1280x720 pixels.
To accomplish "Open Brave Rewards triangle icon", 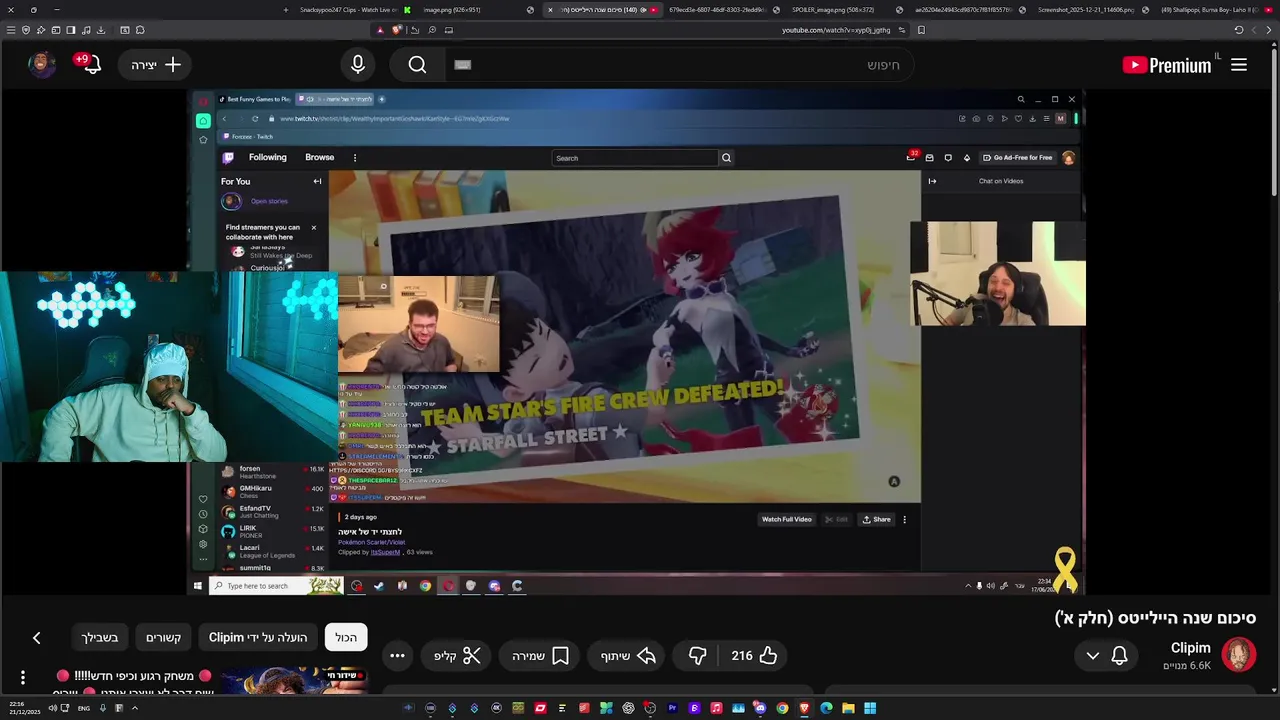I will [x=380, y=30].
